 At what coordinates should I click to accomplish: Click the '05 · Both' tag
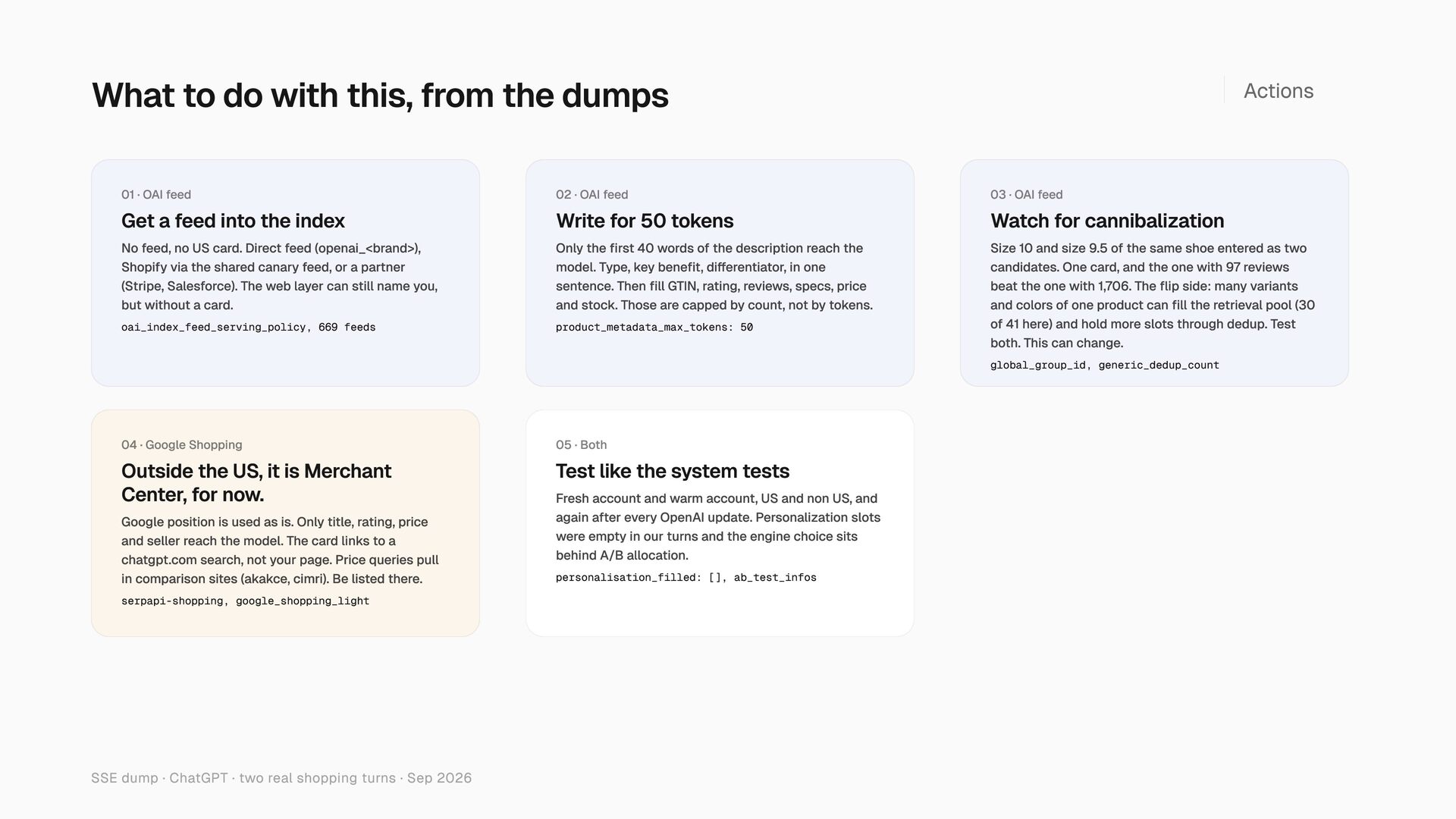[x=581, y=445]
